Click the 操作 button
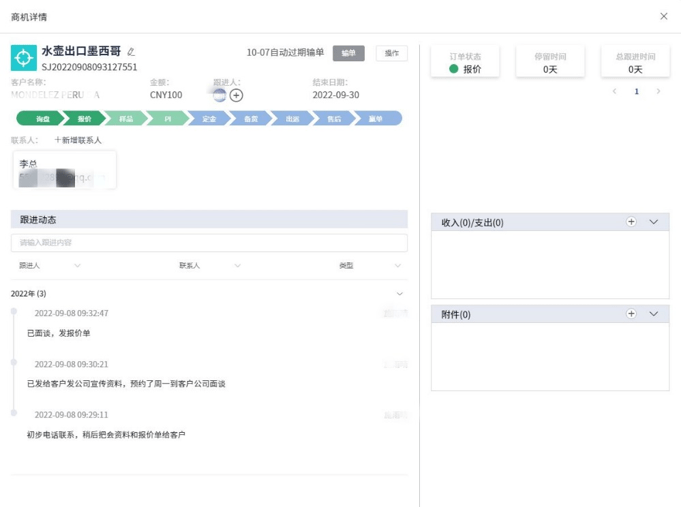Viewport: 681px width, 507px height. point(392,53)
